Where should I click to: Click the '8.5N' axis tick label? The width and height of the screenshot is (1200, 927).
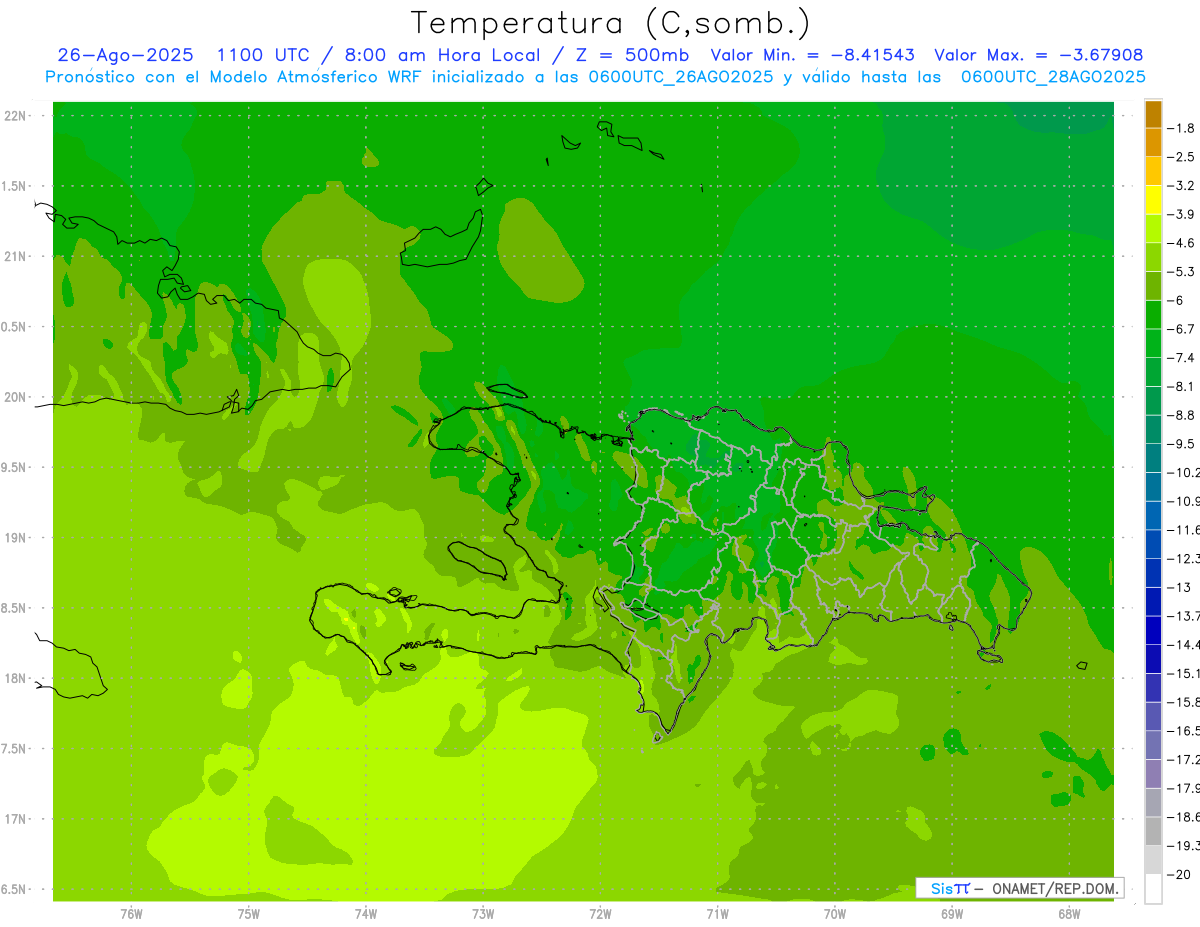point(15,608)
